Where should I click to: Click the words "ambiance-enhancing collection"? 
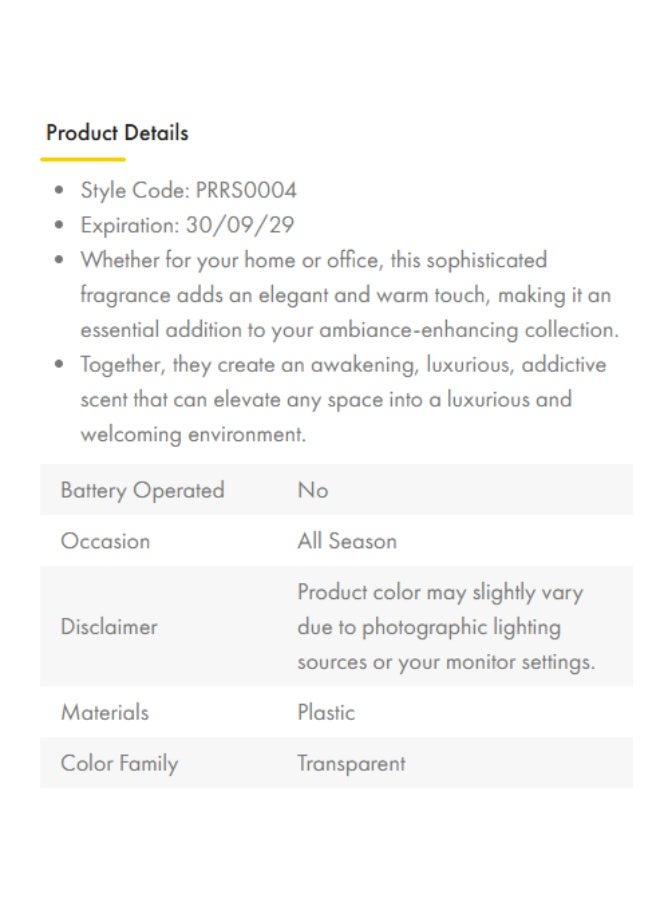pos(469,331)
